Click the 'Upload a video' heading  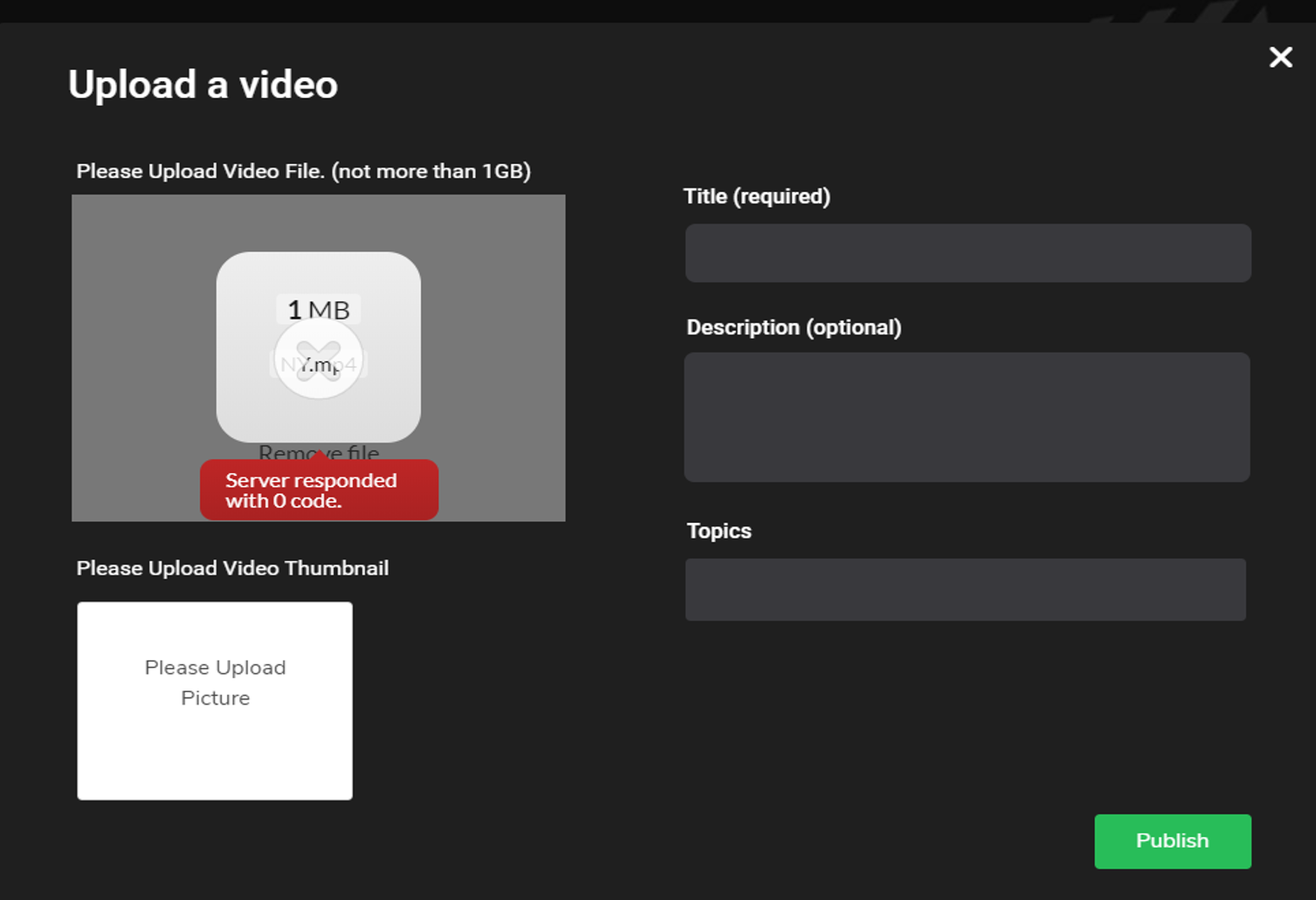[203, 85]
